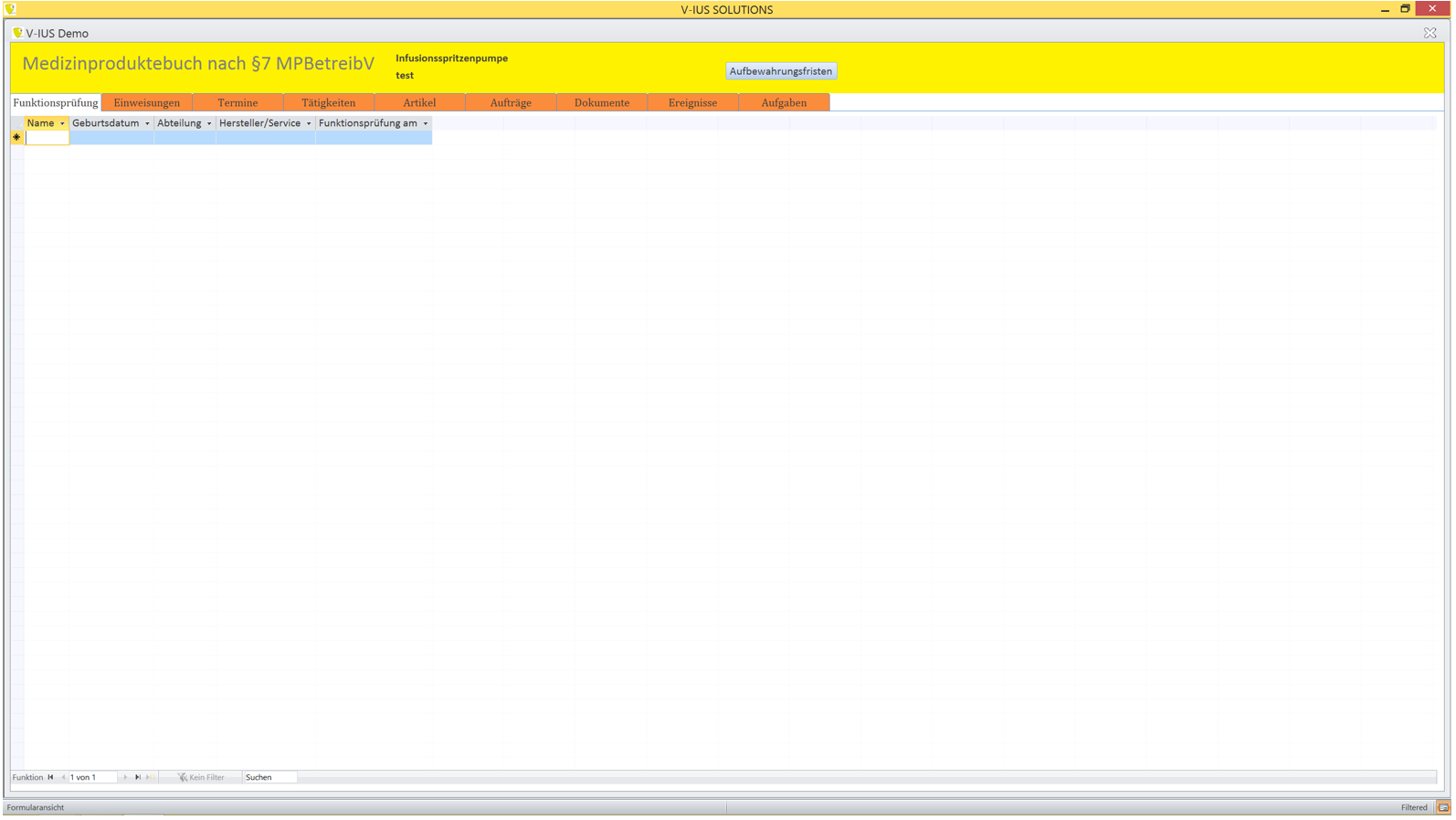1456x820 pixels.
Task: Expand Hersteller/Service column filter arrow
Action: (x=309, y=123)
